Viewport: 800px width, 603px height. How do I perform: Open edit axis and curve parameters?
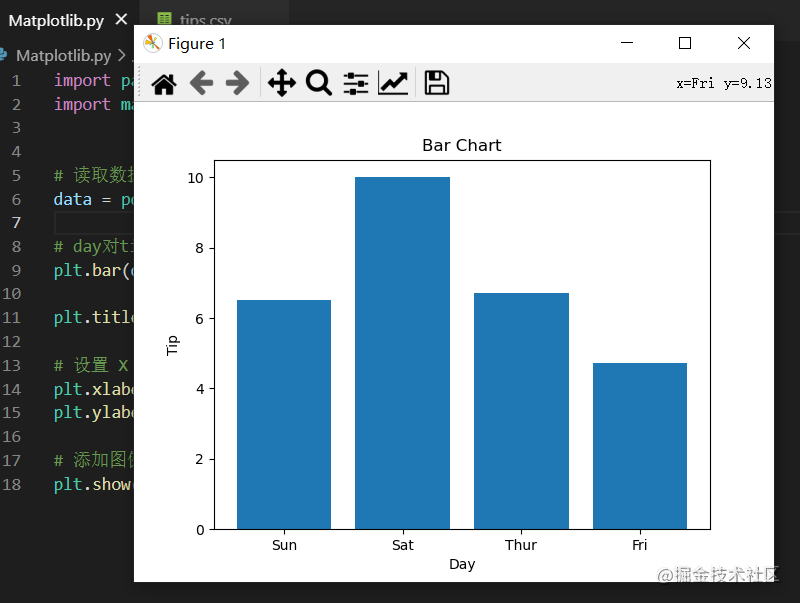(393, 84)
